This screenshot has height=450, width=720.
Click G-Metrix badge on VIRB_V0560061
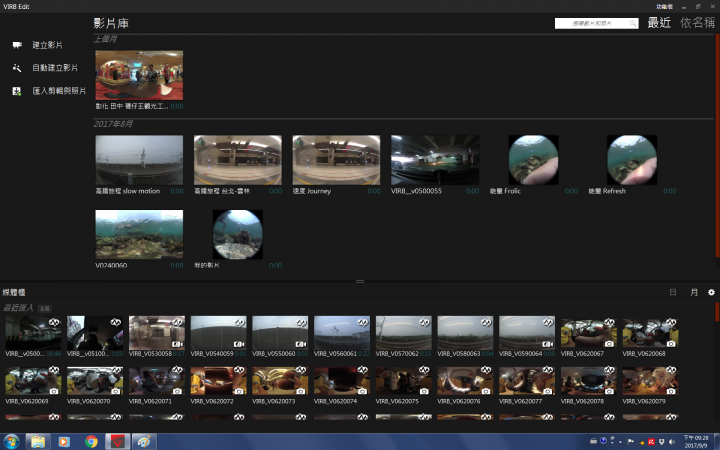click(362, 323)
